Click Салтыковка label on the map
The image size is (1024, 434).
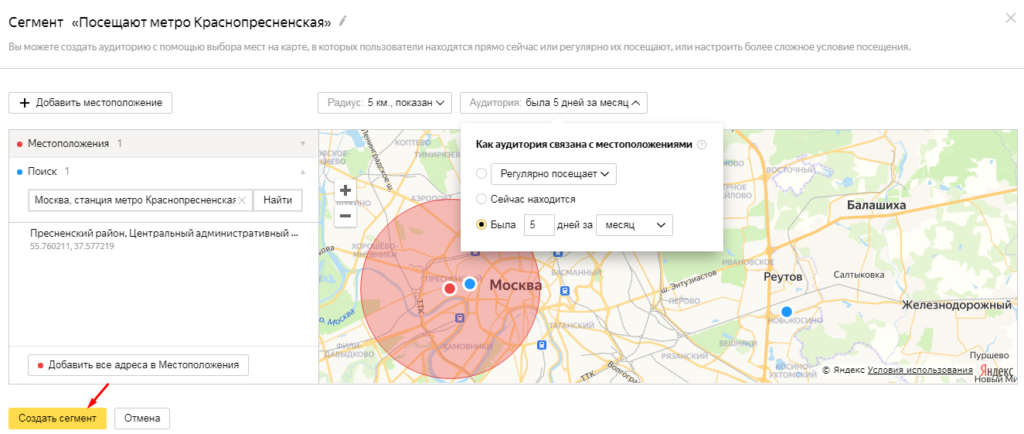tap(857, 275)
